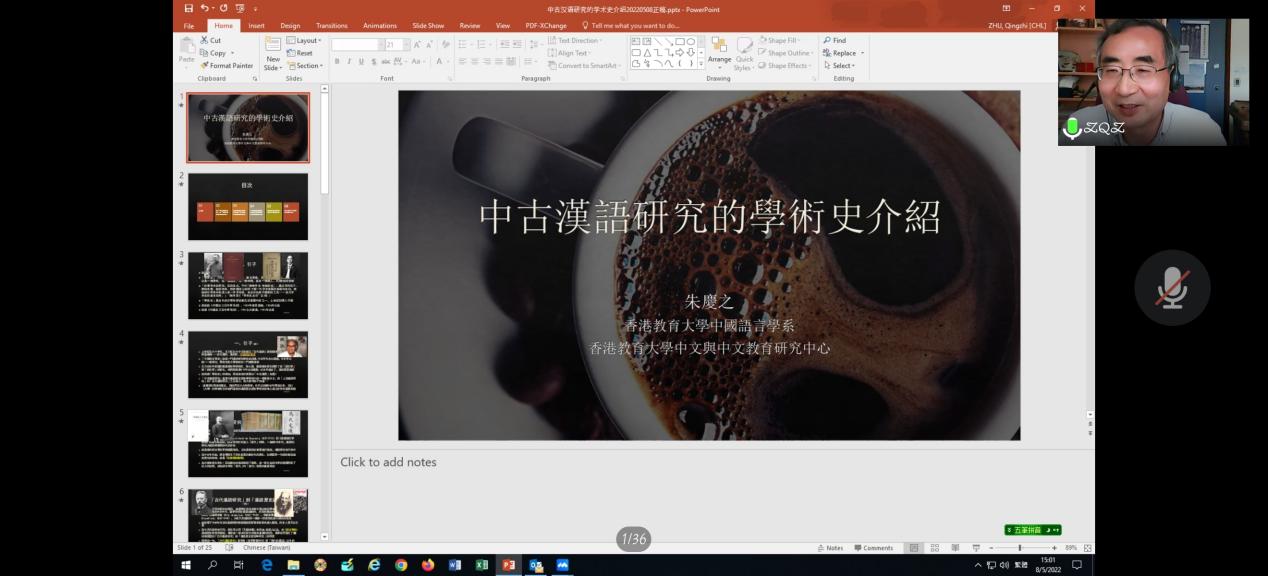Click the Reset slide button
Screen dimensions: 1268x576
click(300, 53)
